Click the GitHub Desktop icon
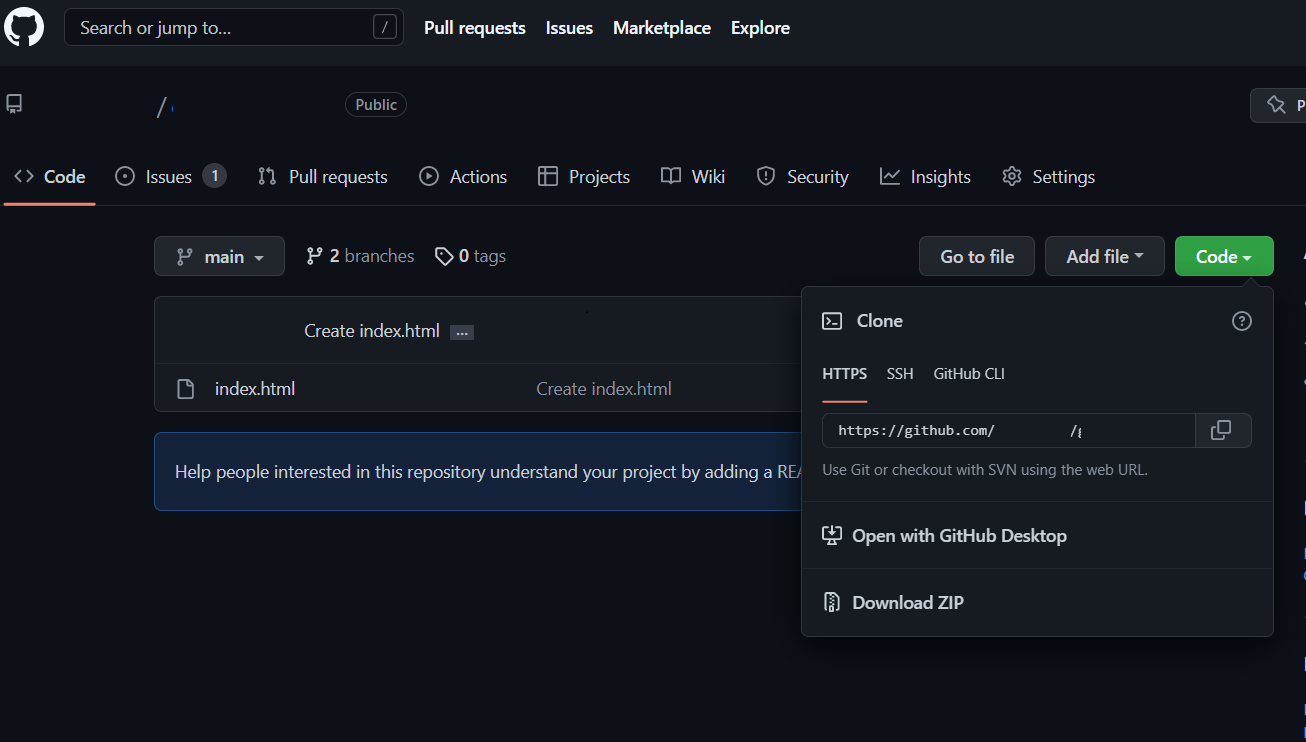Screen dimensions: 1306x742 pos(832,536)
